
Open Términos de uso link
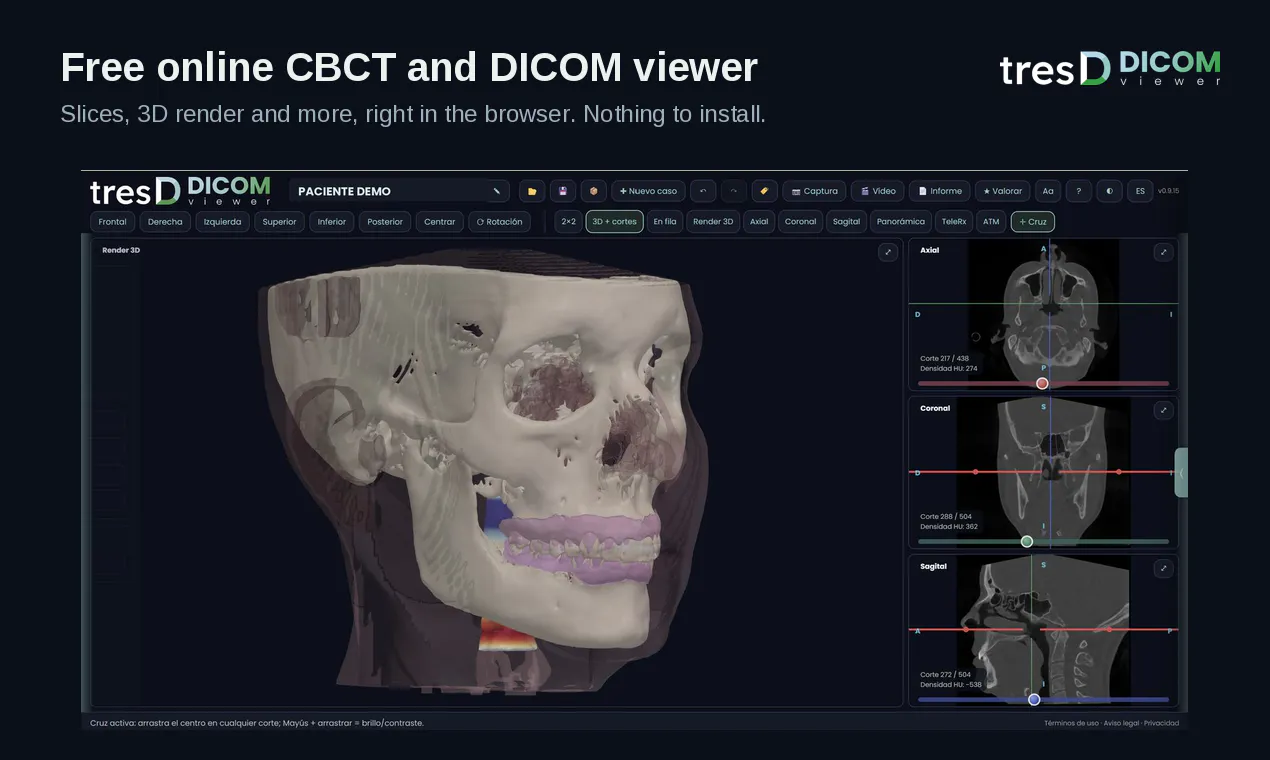tap(1071, 723)
